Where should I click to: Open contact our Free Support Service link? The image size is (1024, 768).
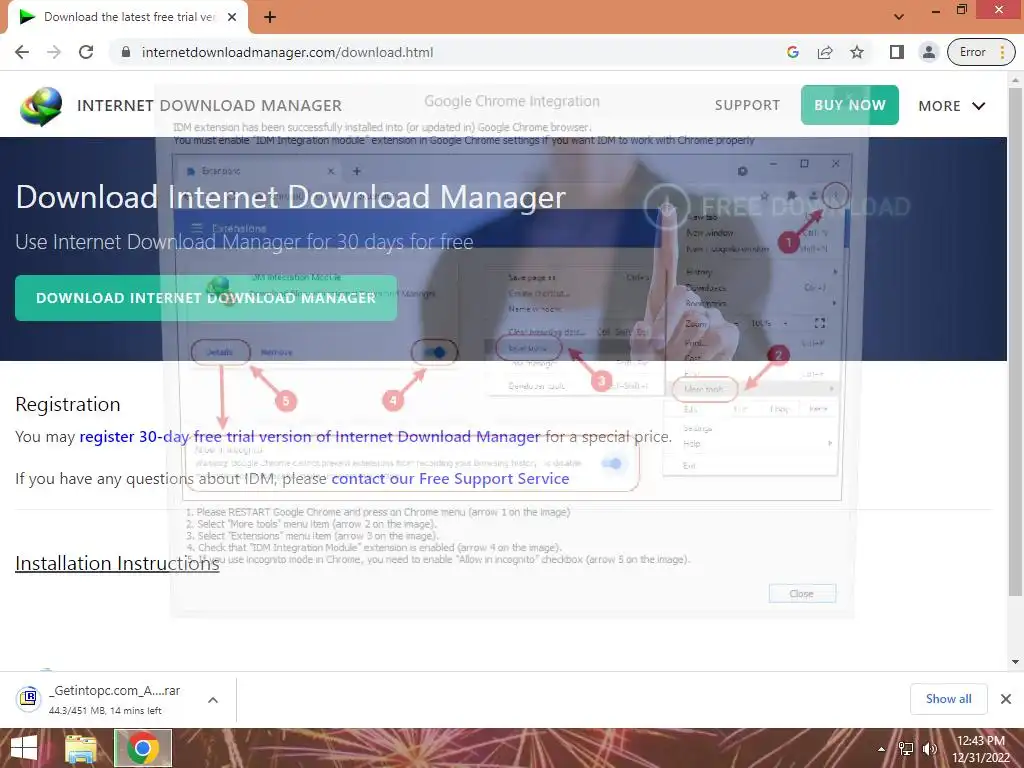coord(451,479)
